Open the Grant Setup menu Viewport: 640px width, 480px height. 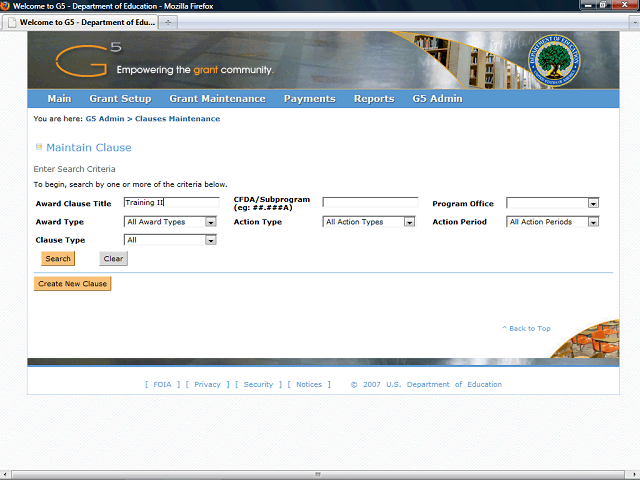(120, 99)
